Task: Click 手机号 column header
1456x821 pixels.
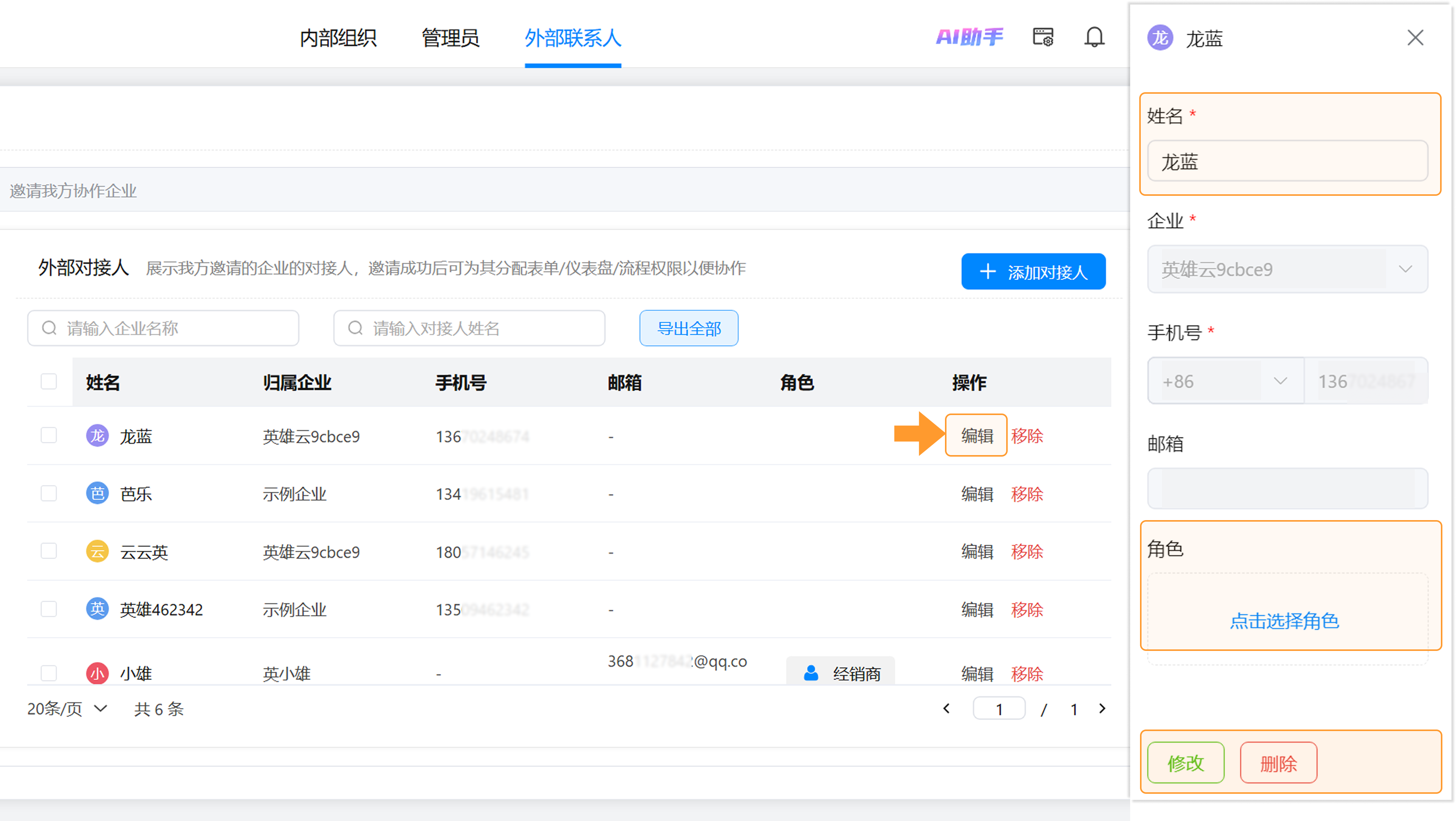Action: [461, 383]
